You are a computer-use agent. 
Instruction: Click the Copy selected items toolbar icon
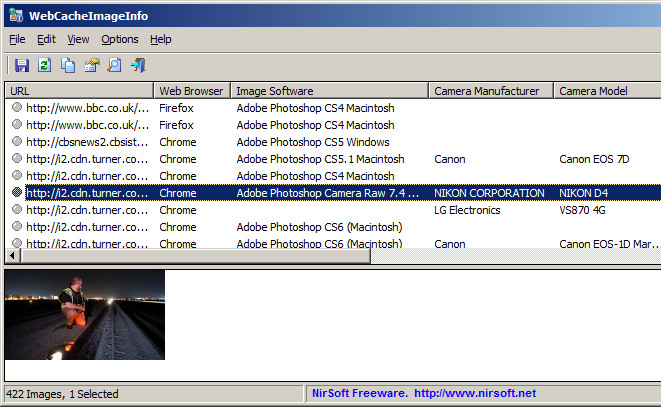(68, 65)
